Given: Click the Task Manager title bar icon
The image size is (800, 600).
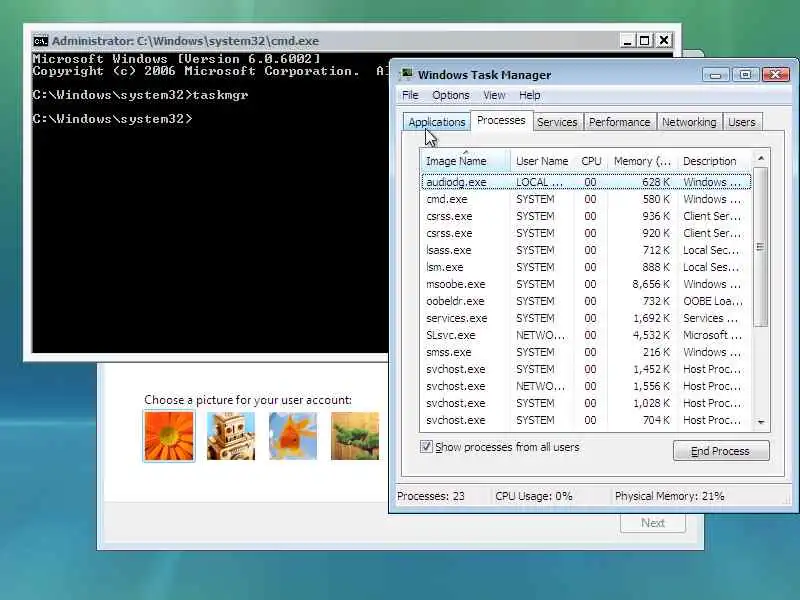Looking at the screenshot, I should [406, 74].
